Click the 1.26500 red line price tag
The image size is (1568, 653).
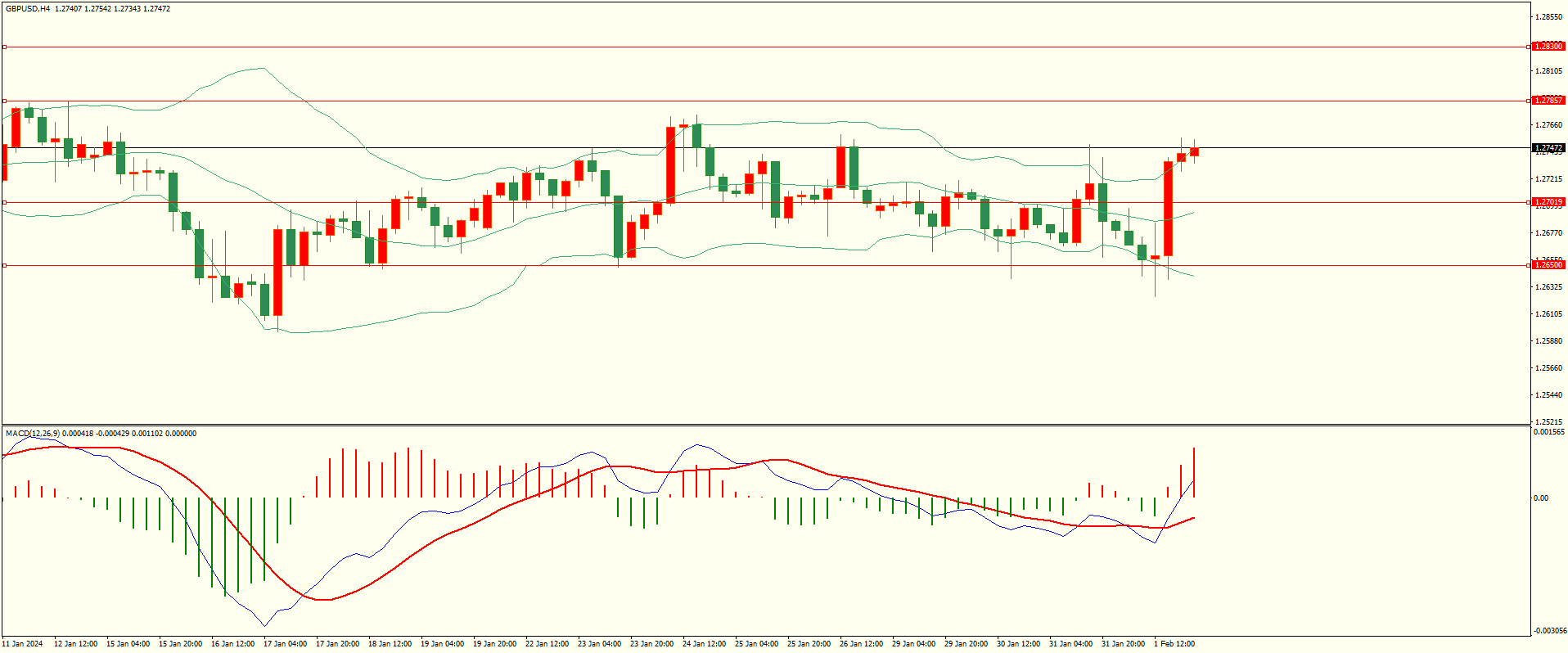point(1548,265)
